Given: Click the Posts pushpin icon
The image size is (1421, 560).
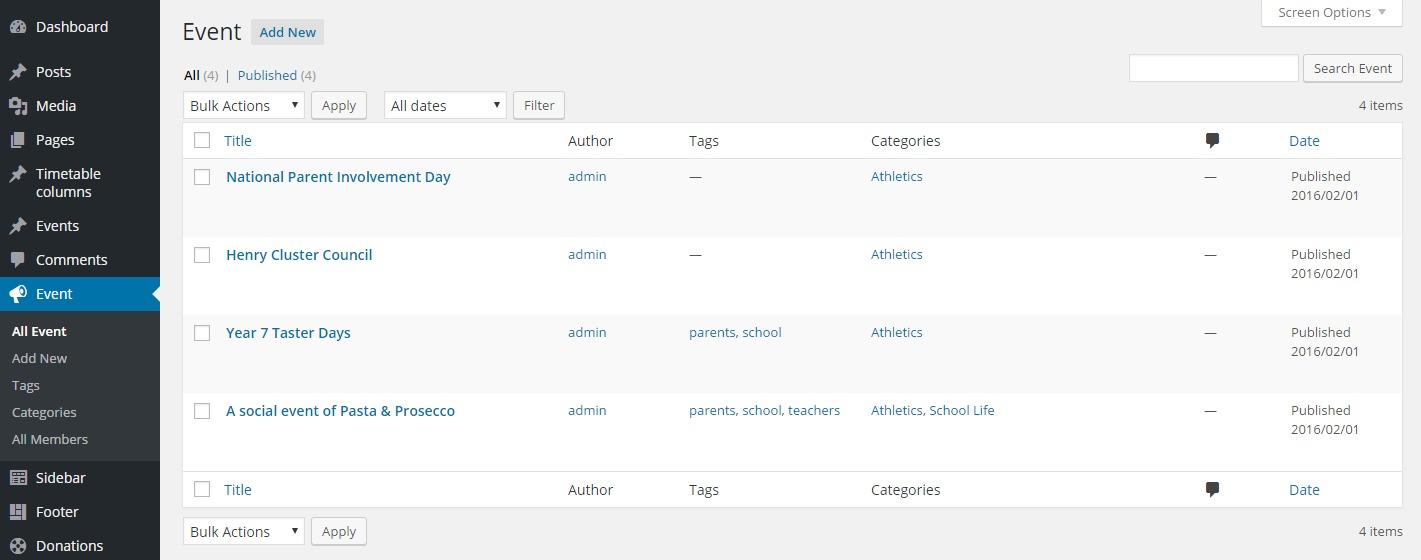Looking at the screenshot, I should coord(17,72).
